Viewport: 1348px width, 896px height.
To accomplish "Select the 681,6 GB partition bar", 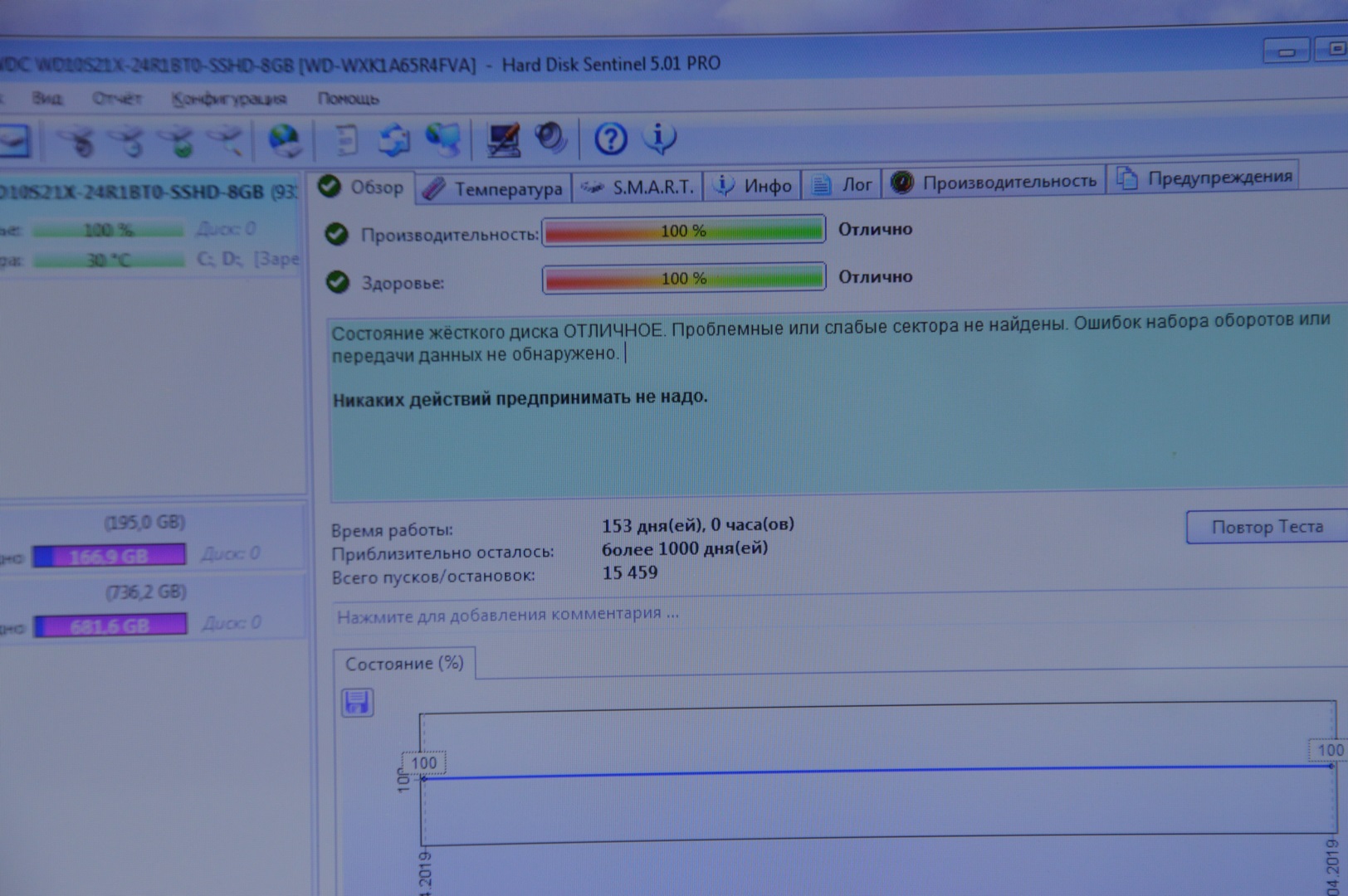I will click(110, 626).
